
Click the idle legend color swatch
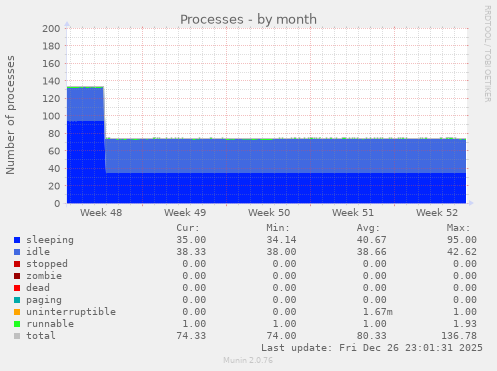17,252
